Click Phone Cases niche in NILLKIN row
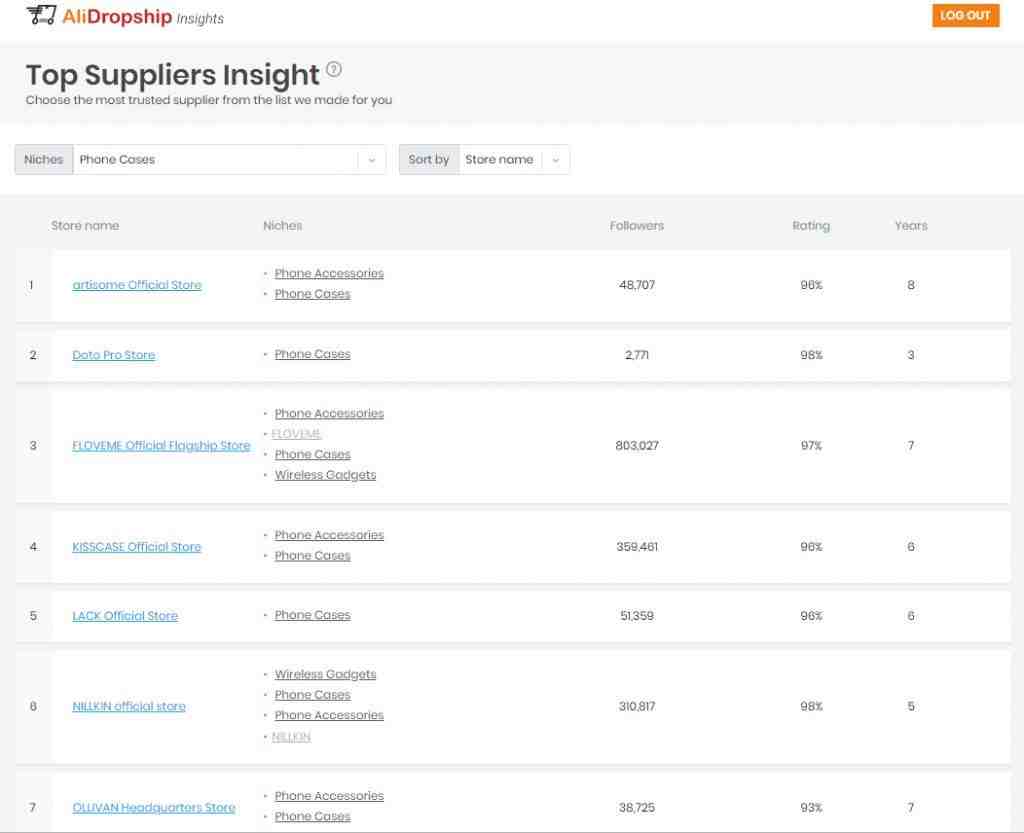The height and width of the screenshot is (833, 1024). click(x=313, y=695)
